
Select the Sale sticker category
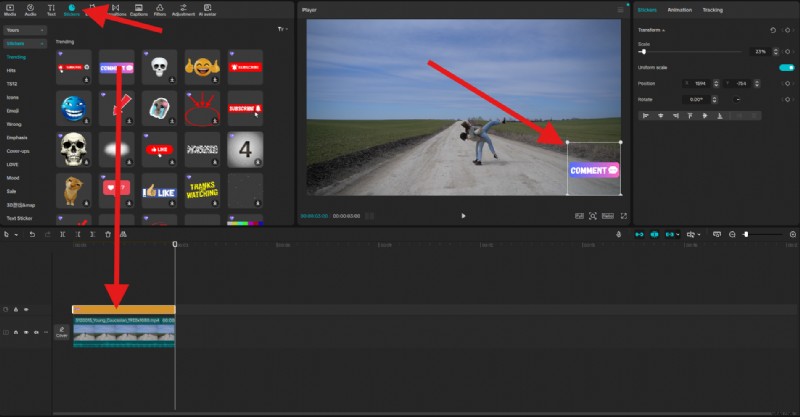(x=11, y=191)
